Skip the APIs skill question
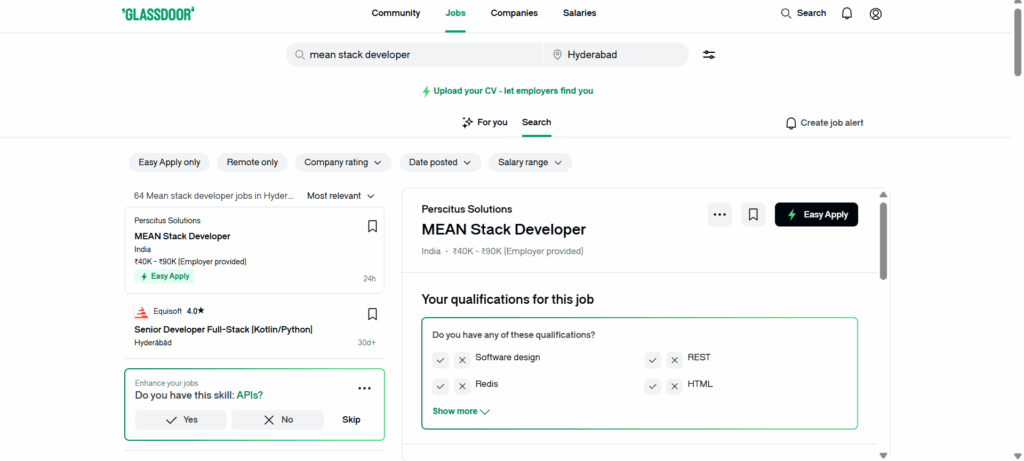The width and height of the screenshot is (1024, 461). pos(351,420)
